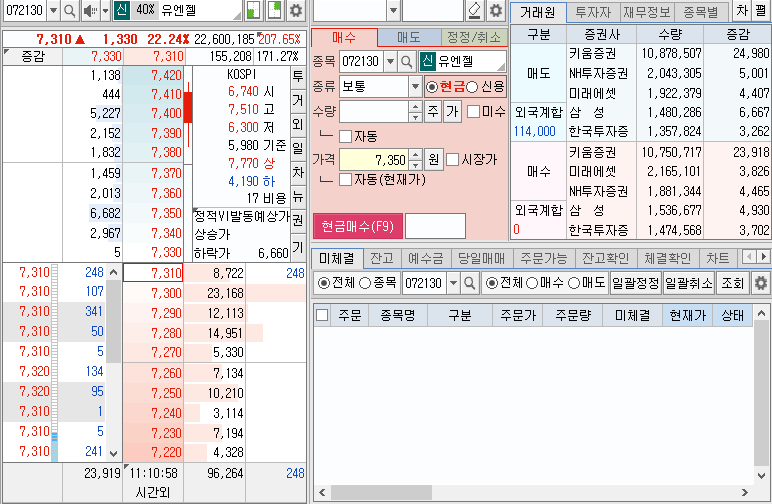
Task: Open the settings gear beside the eraser icon
Action: click(496, 10)
